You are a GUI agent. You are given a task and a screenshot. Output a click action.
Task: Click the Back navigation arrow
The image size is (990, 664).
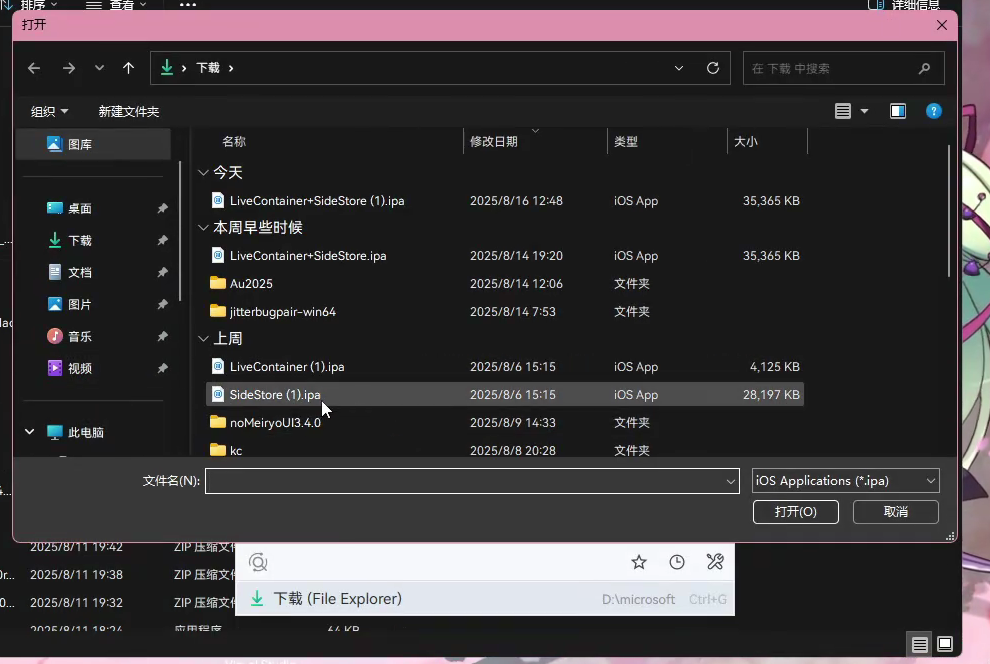[34, 68]
